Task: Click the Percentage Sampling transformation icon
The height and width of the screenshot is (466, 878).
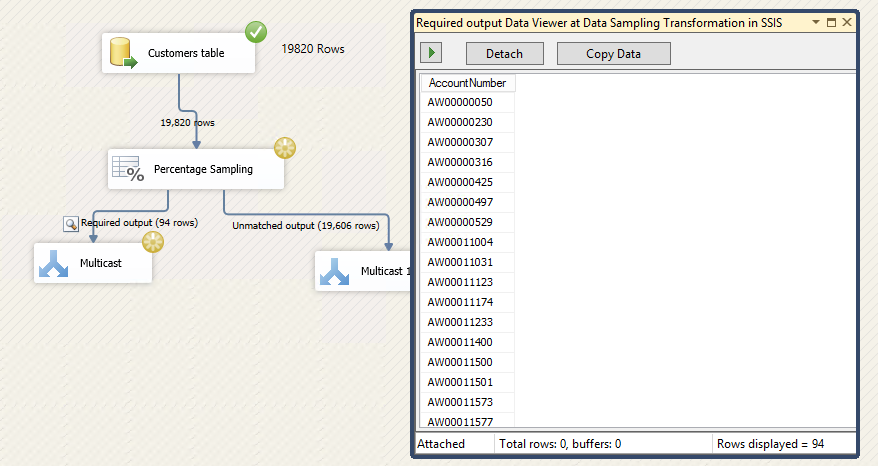Action: coord(128,169)
